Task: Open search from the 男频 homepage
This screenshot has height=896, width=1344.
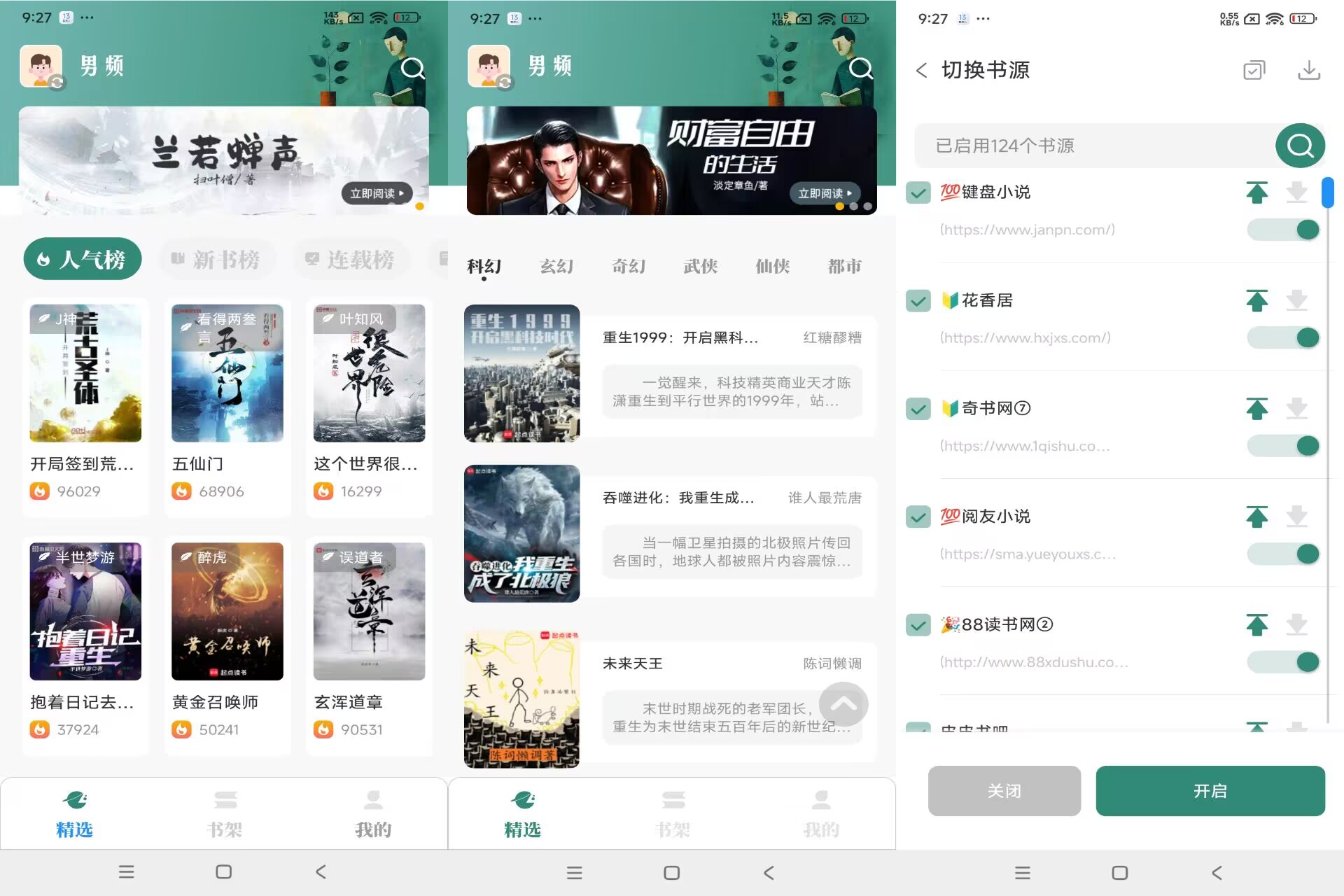Action: click(413, 68)
